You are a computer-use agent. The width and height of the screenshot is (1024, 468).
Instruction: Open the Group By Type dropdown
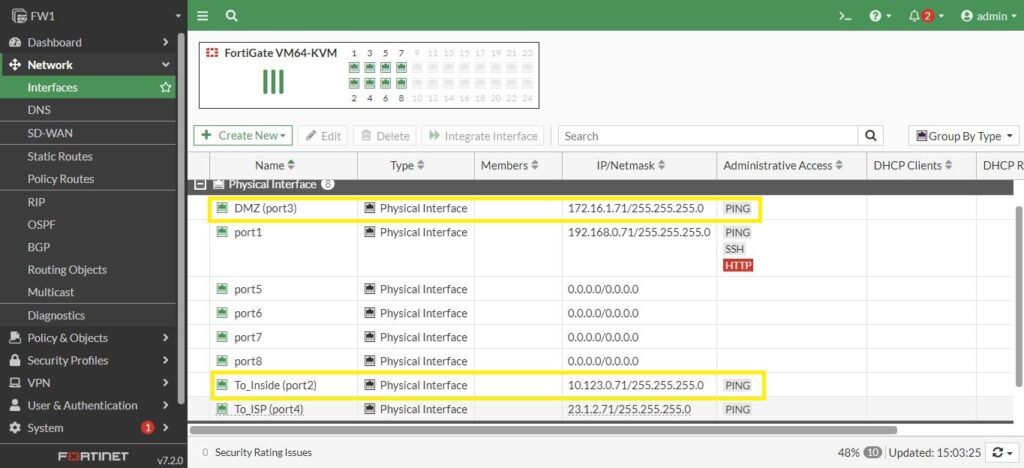(x=963, y=136)
